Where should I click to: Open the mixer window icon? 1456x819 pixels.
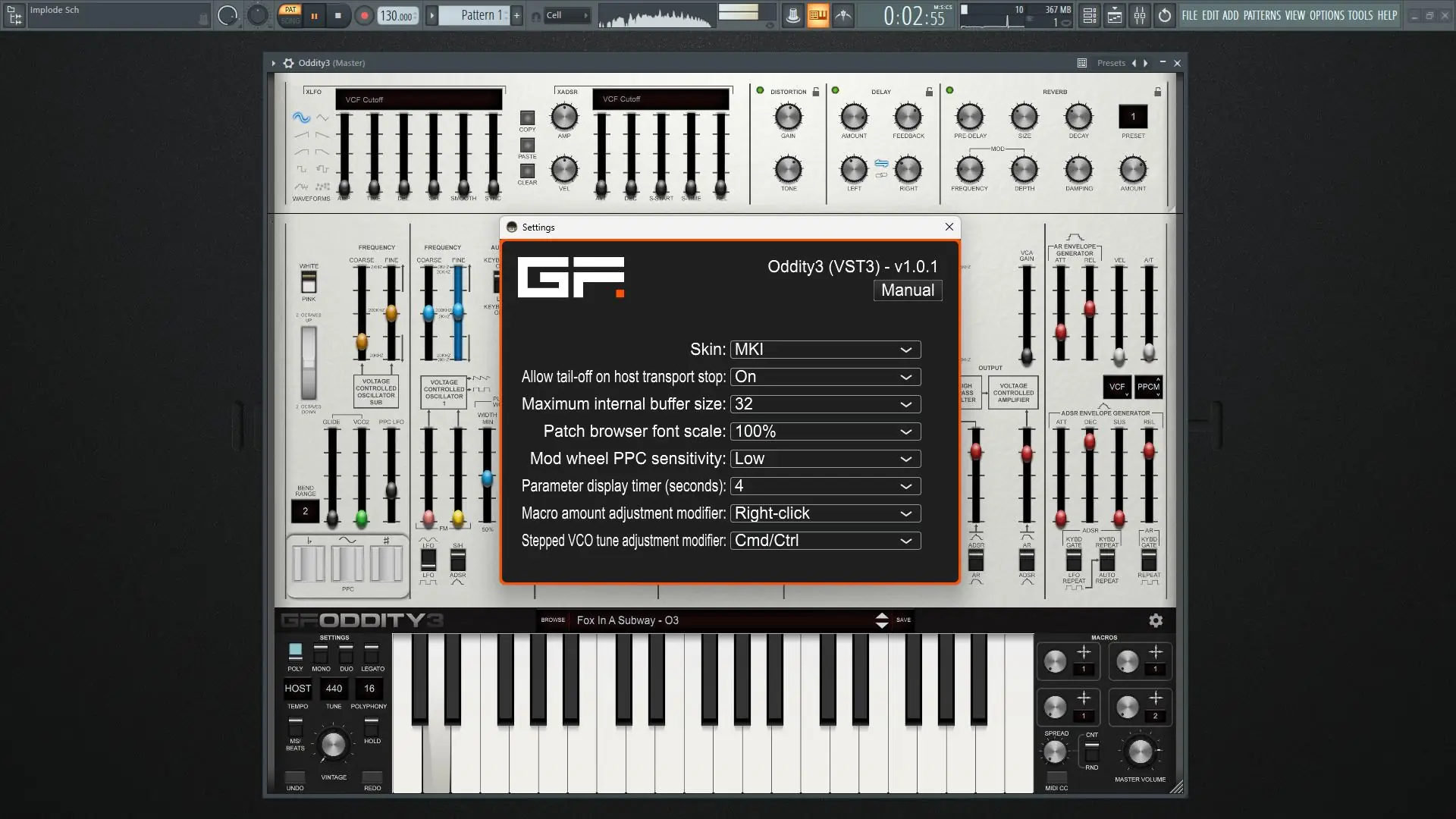tap(1140, 15)
